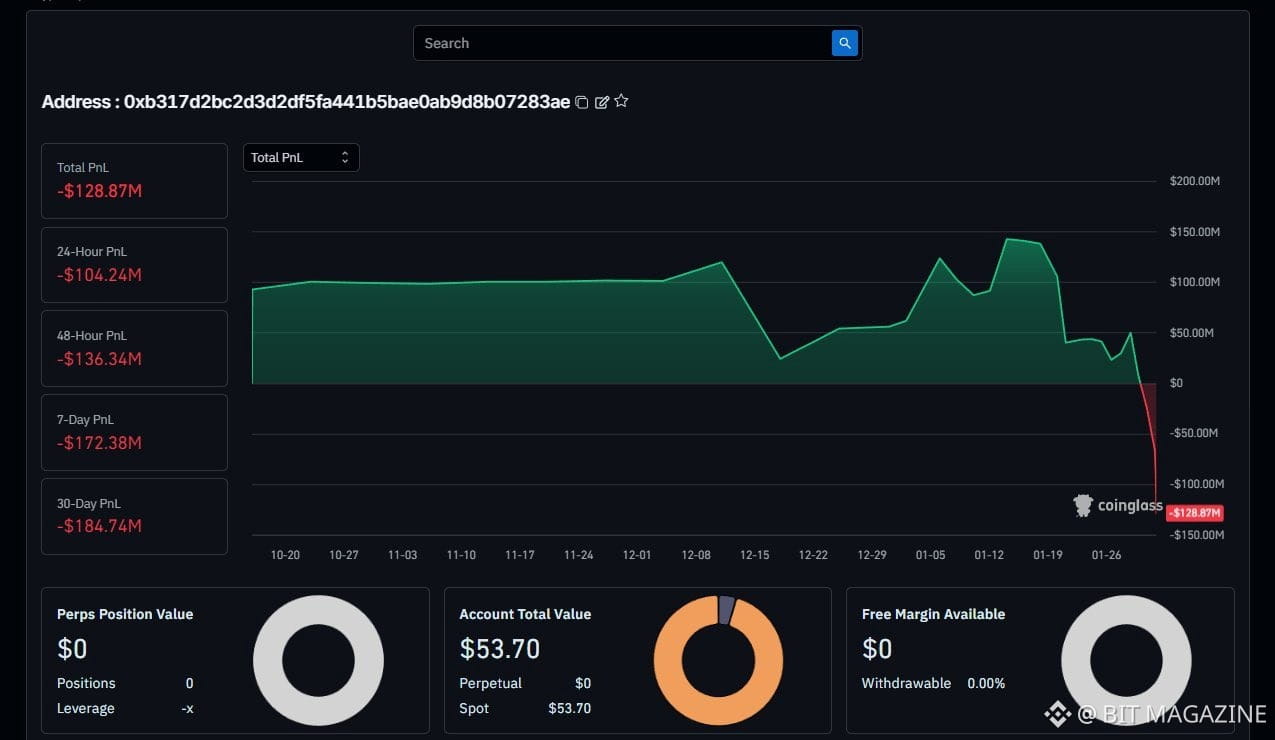The height and width of the screenshot is (740, 1275).
Task: Click the Leverage -x value
Action: [x=187, y=708]
